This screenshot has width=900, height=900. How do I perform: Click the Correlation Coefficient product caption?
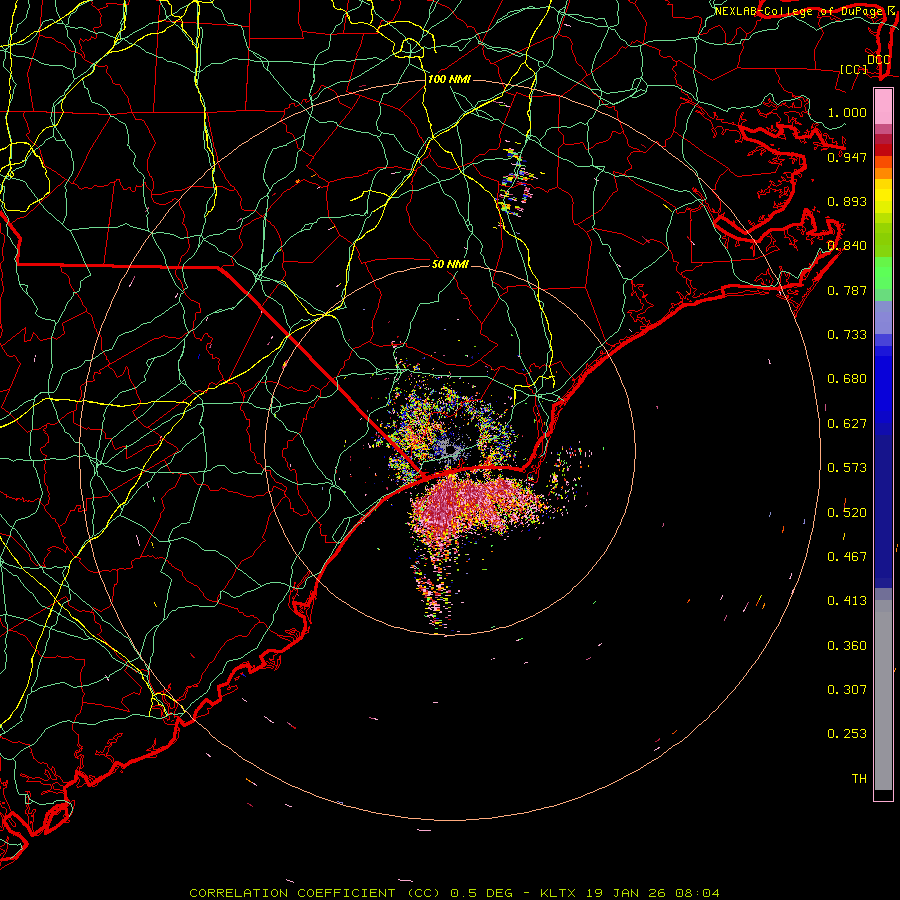click(x=454, y=893)
